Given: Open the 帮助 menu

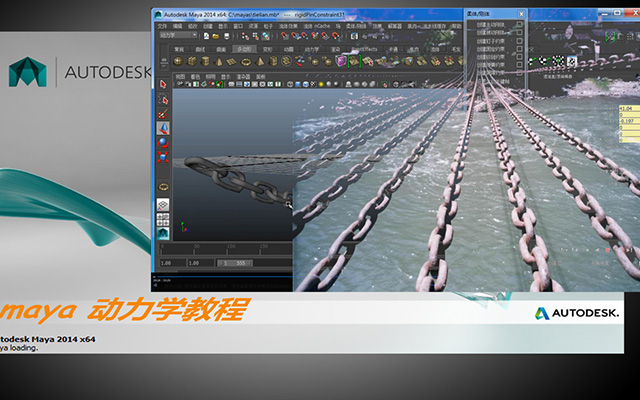Looking at the screenshot, I should (457, 26).
